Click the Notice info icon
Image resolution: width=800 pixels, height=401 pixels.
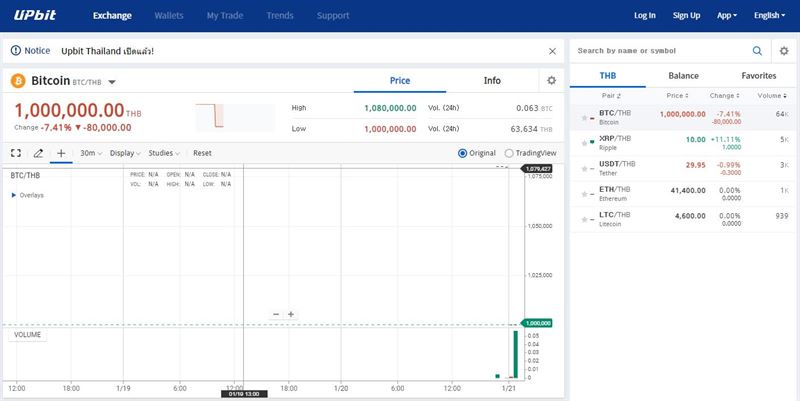tap(16, 51)
